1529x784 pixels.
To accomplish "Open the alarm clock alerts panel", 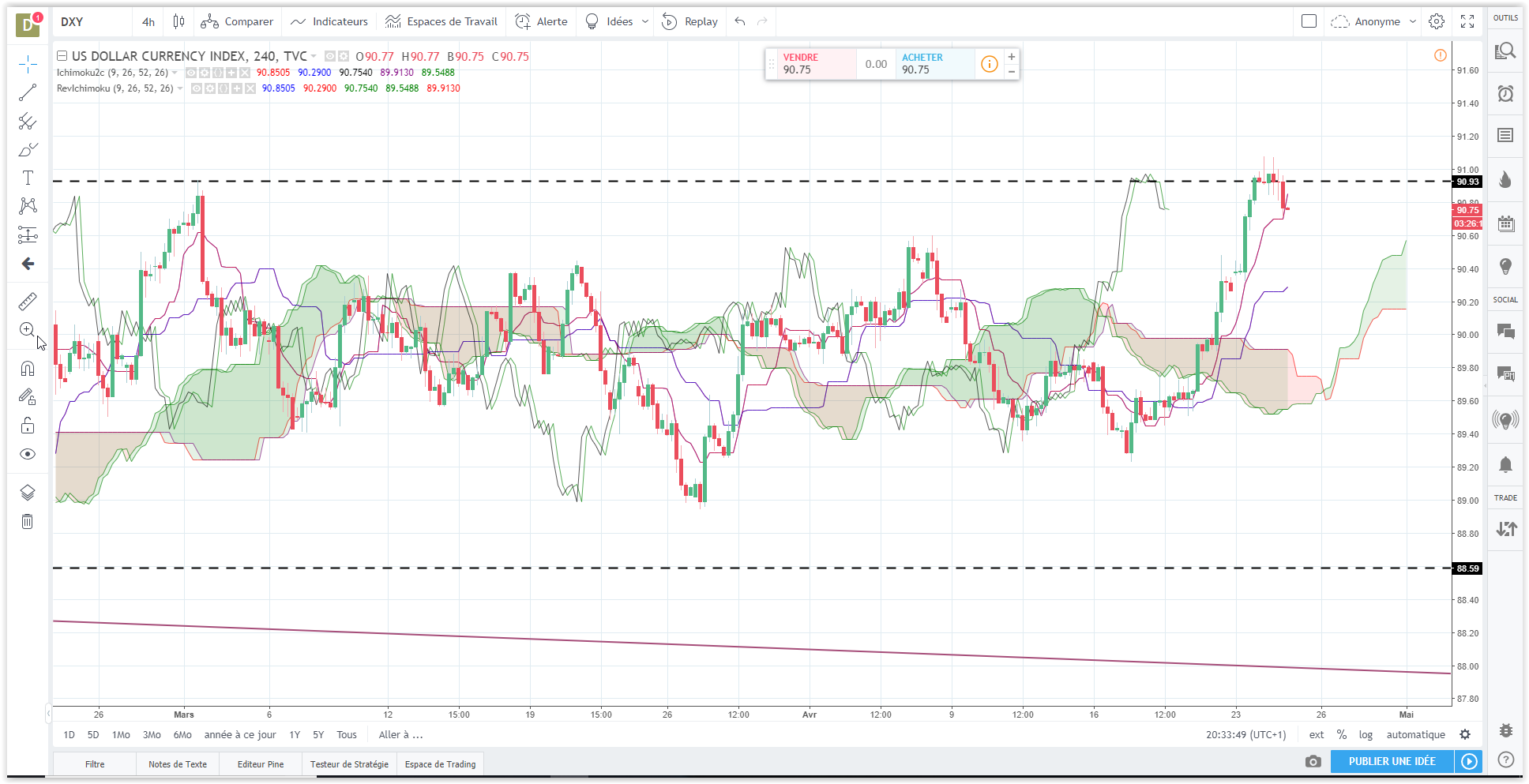I will [x=1505, y=93].
